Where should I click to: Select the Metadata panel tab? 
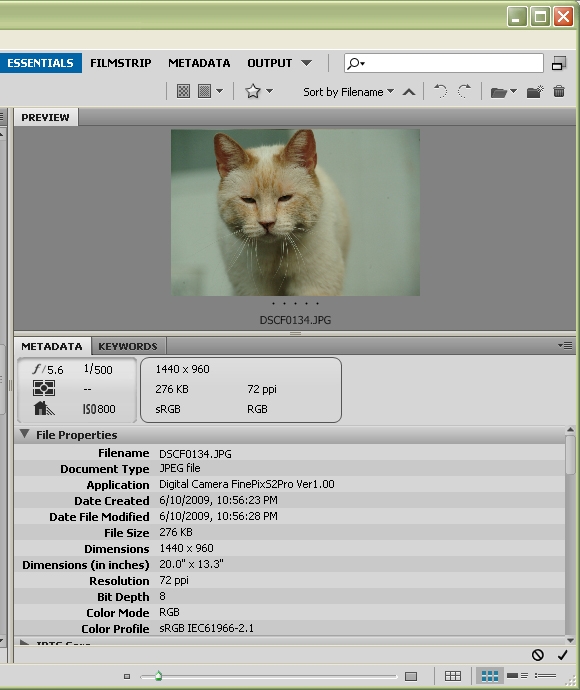(x=52, y=346)
